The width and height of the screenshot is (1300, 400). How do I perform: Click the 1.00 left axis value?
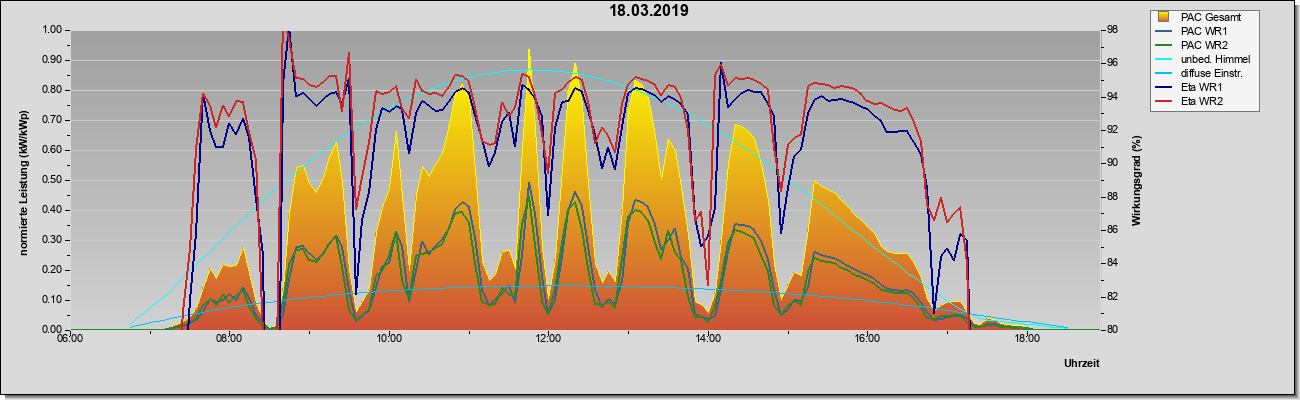point(53,30)
